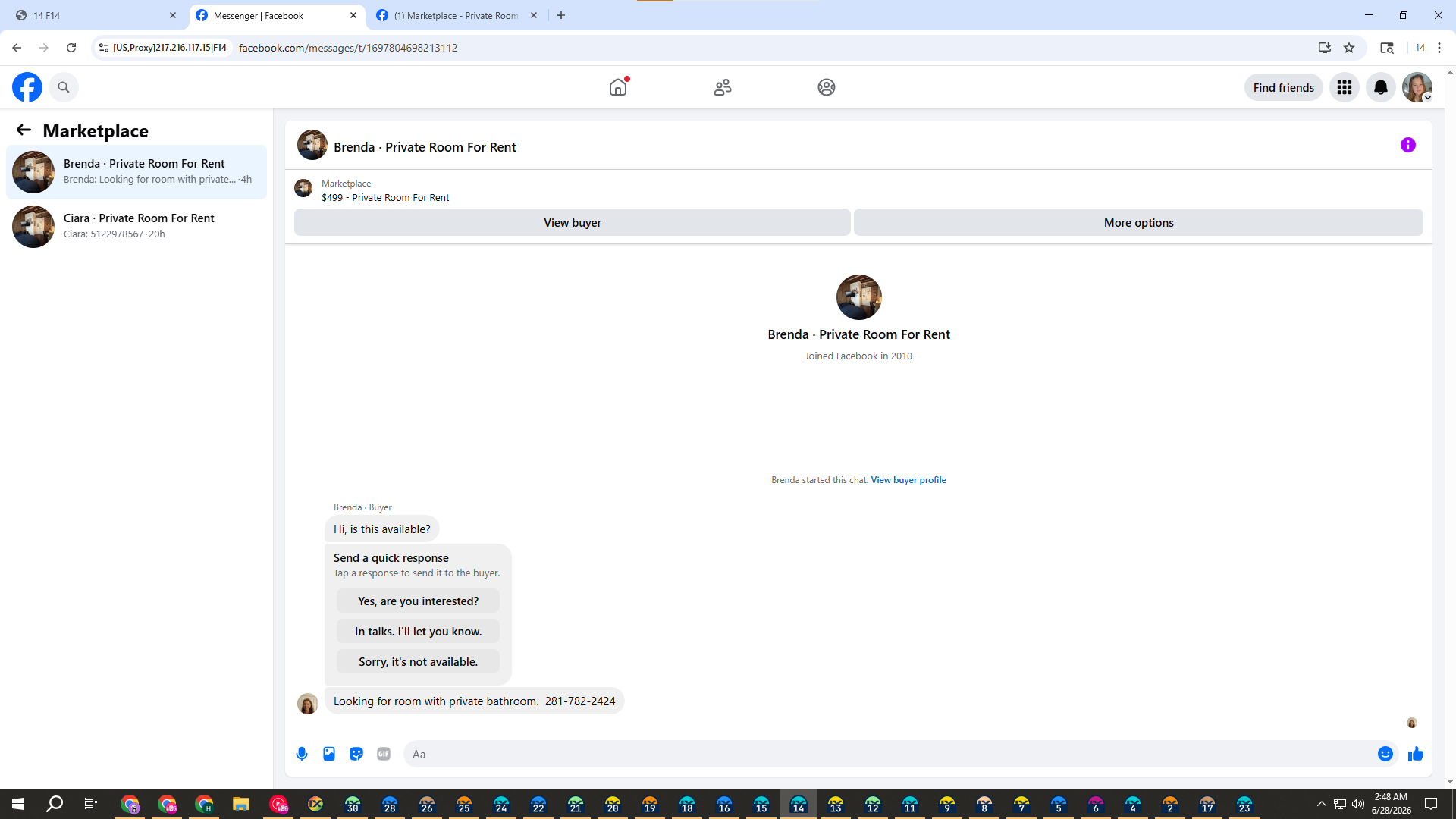The width and height of the screenshot is (1456, 819).
Task: Click the $499 Private Room For Rent listing
Action: (385, 198)
